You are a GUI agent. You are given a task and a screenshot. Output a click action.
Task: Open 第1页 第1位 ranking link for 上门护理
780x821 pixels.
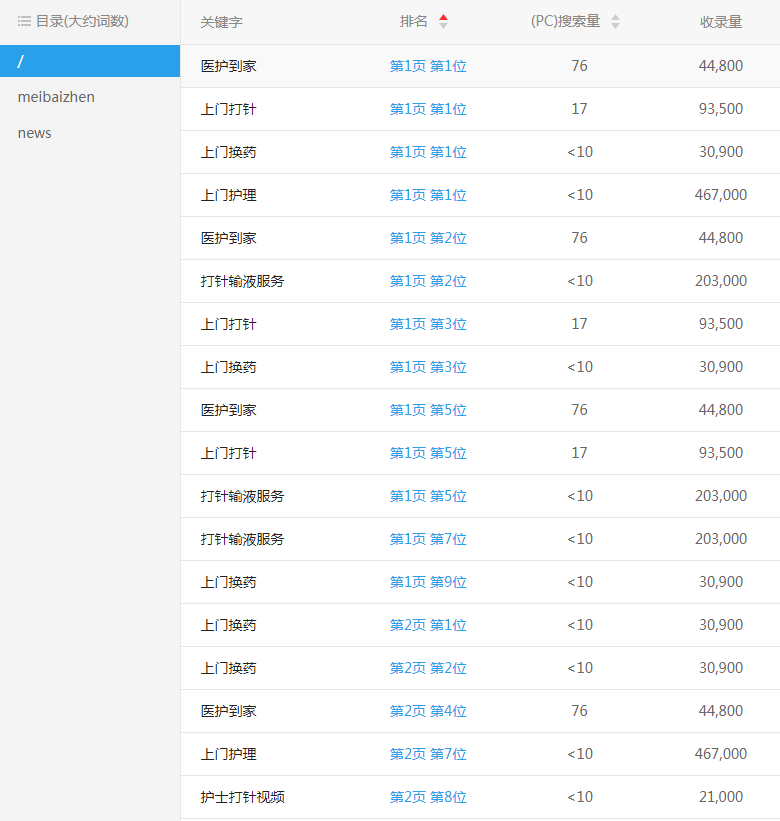click(x=428, y=195)
